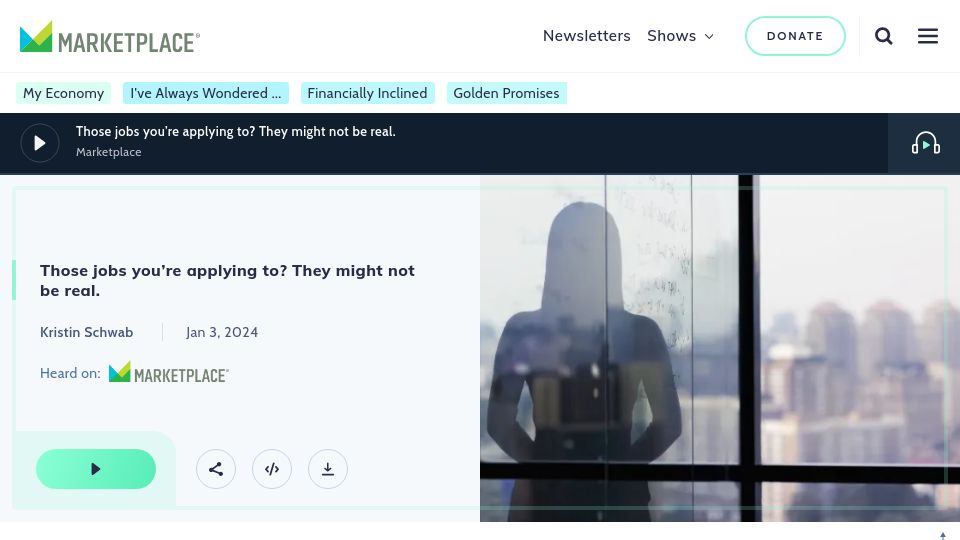The height and width of the screenshot is (540, 960).
Task: Open the hamburger menu icon
Action: click(x=928, y=36)
